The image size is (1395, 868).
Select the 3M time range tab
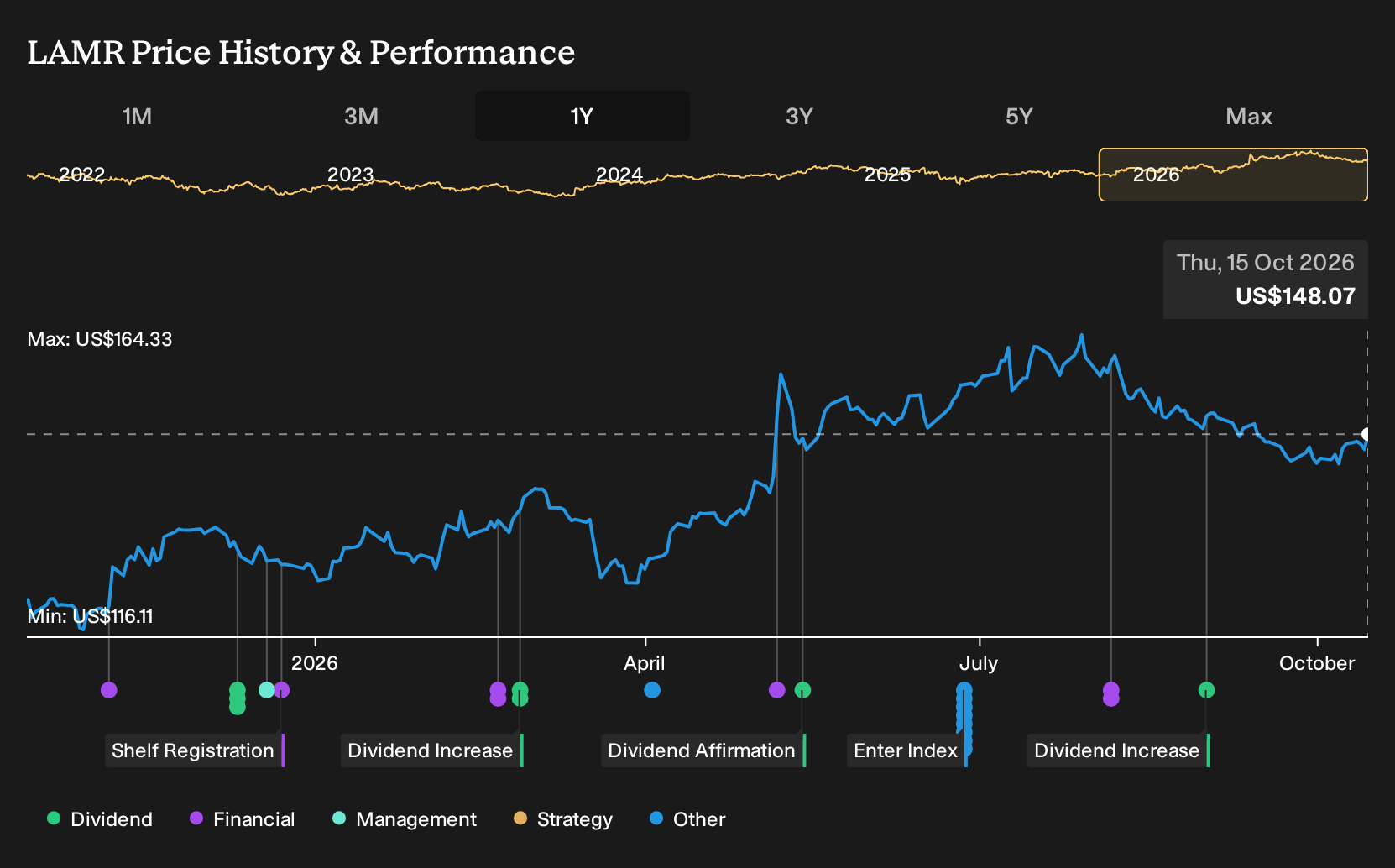point(361,116)
